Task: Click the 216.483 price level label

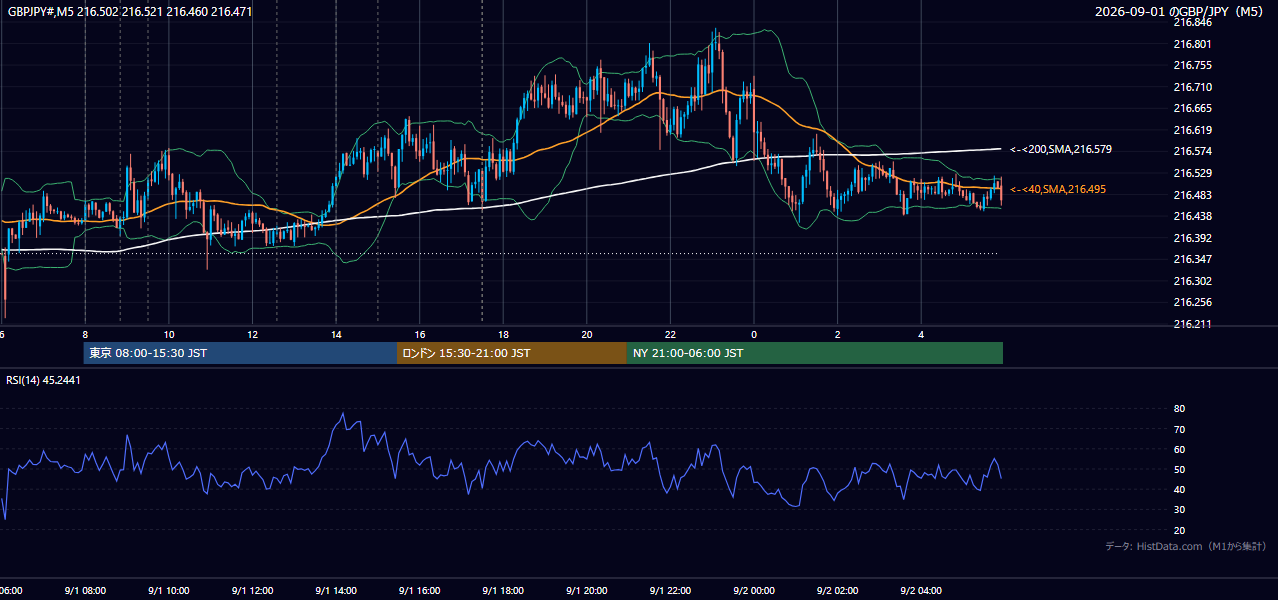Action: [x=1192, y=195]
